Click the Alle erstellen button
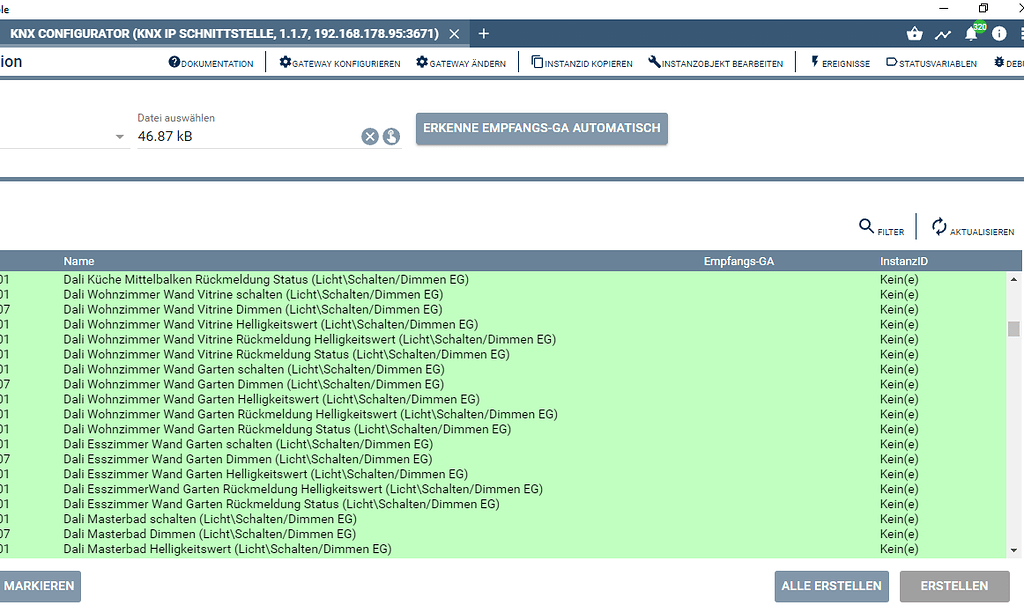The height and width of the screenshot is (613, 1024). click(x=831, y=586)
